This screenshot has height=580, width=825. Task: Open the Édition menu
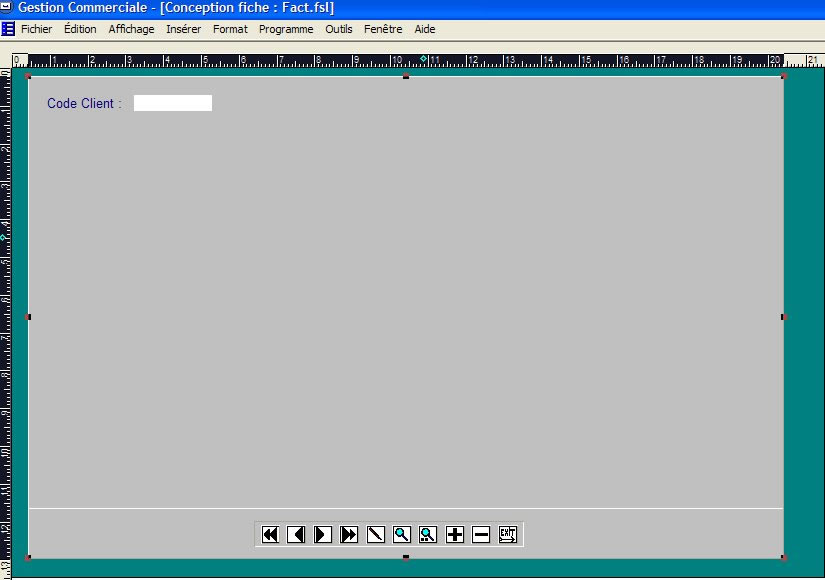(x=80, y=29)
